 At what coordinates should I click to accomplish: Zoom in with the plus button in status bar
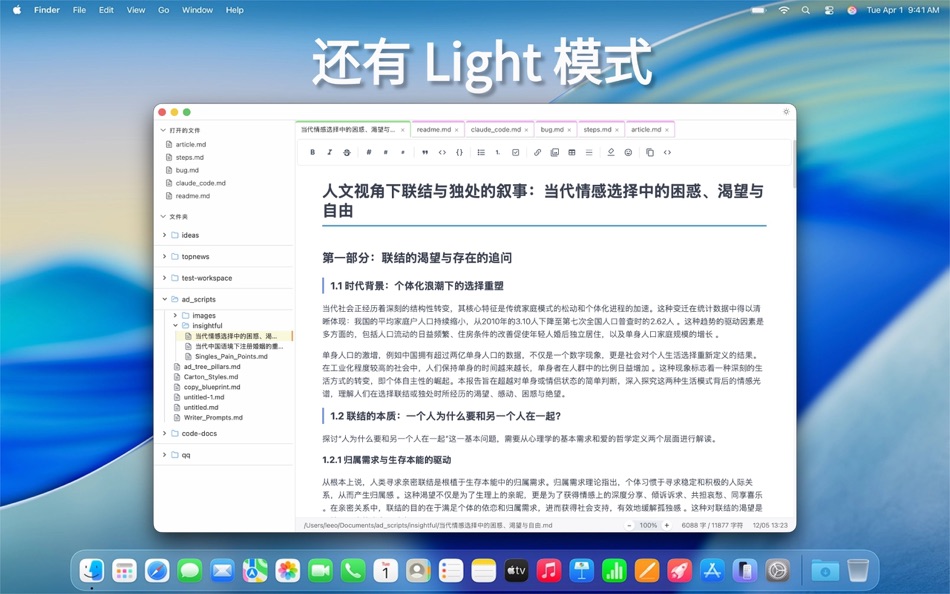click(x=667, y=526)
